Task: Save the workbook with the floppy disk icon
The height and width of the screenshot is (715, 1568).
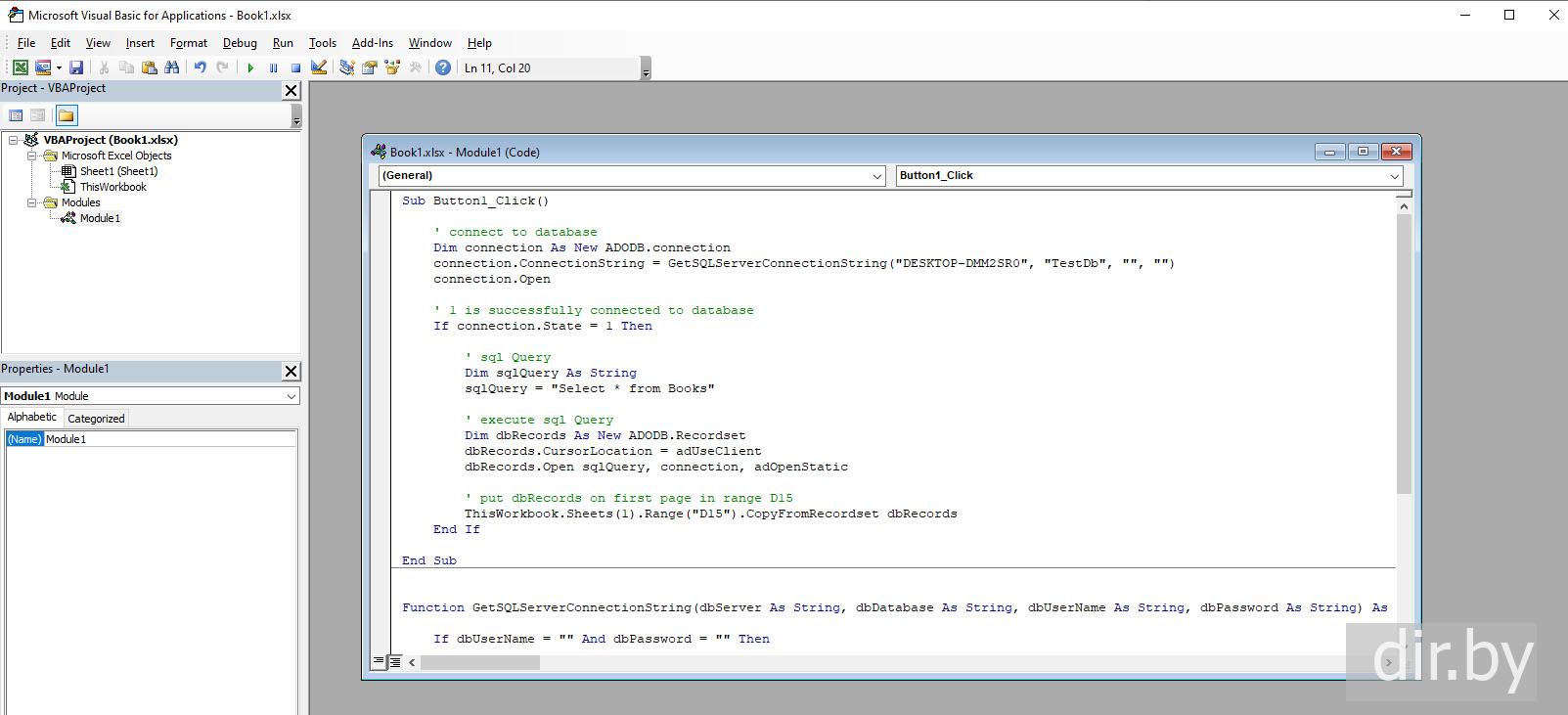Action: [x=76, y=67]
